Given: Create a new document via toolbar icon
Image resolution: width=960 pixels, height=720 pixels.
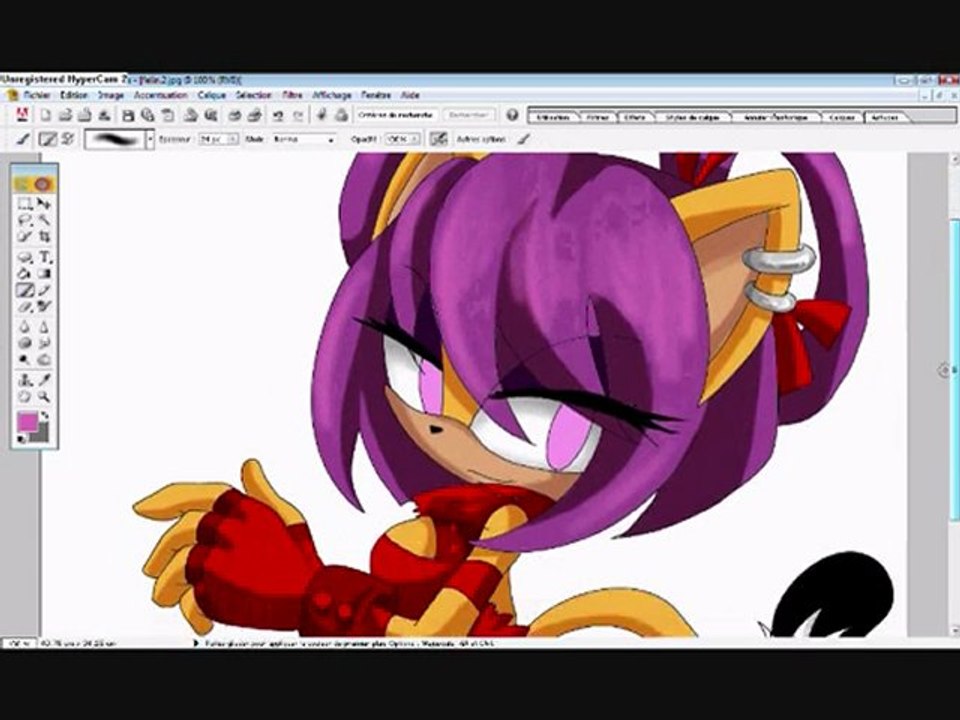Looking at the screenshot, I should click(45, 114).
